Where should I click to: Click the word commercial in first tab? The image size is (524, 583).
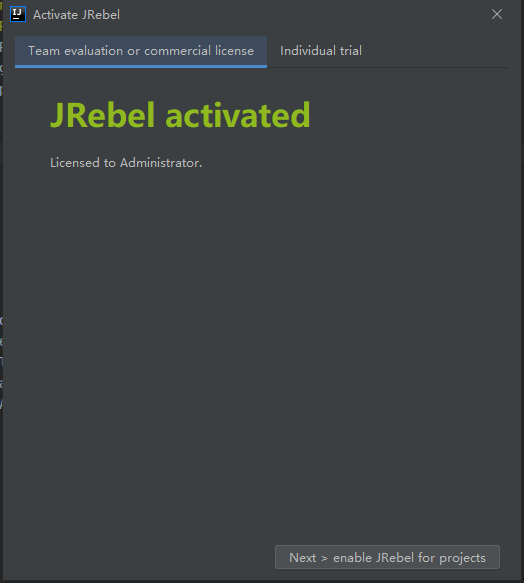tap(177, 51)
